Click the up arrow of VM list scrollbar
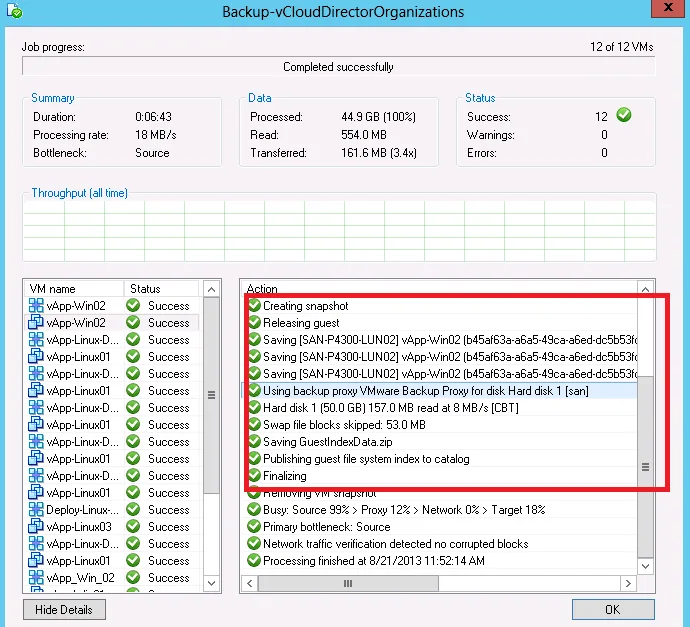Viewport: 690px width, 627px height. tap(211, 290)
